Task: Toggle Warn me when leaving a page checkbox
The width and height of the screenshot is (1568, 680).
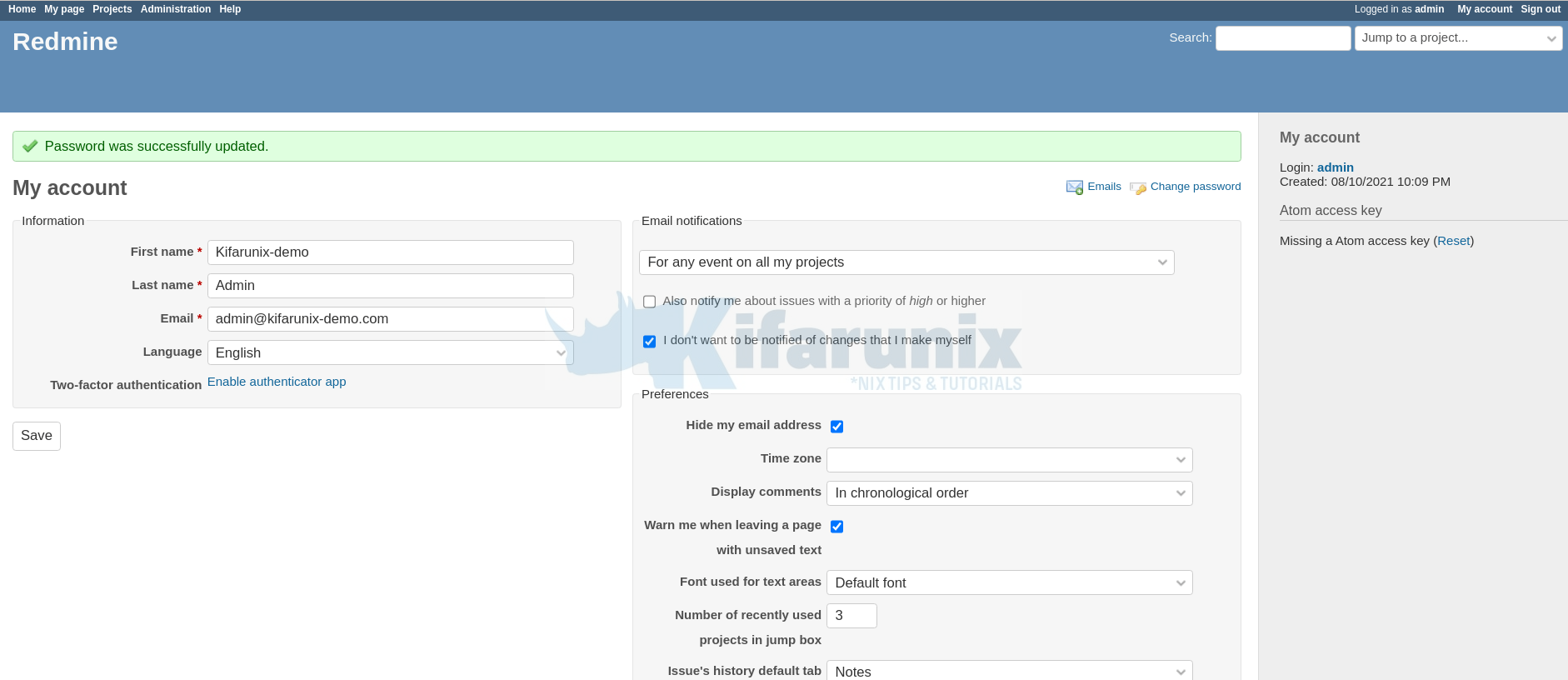Action: [x=837, y=527]
